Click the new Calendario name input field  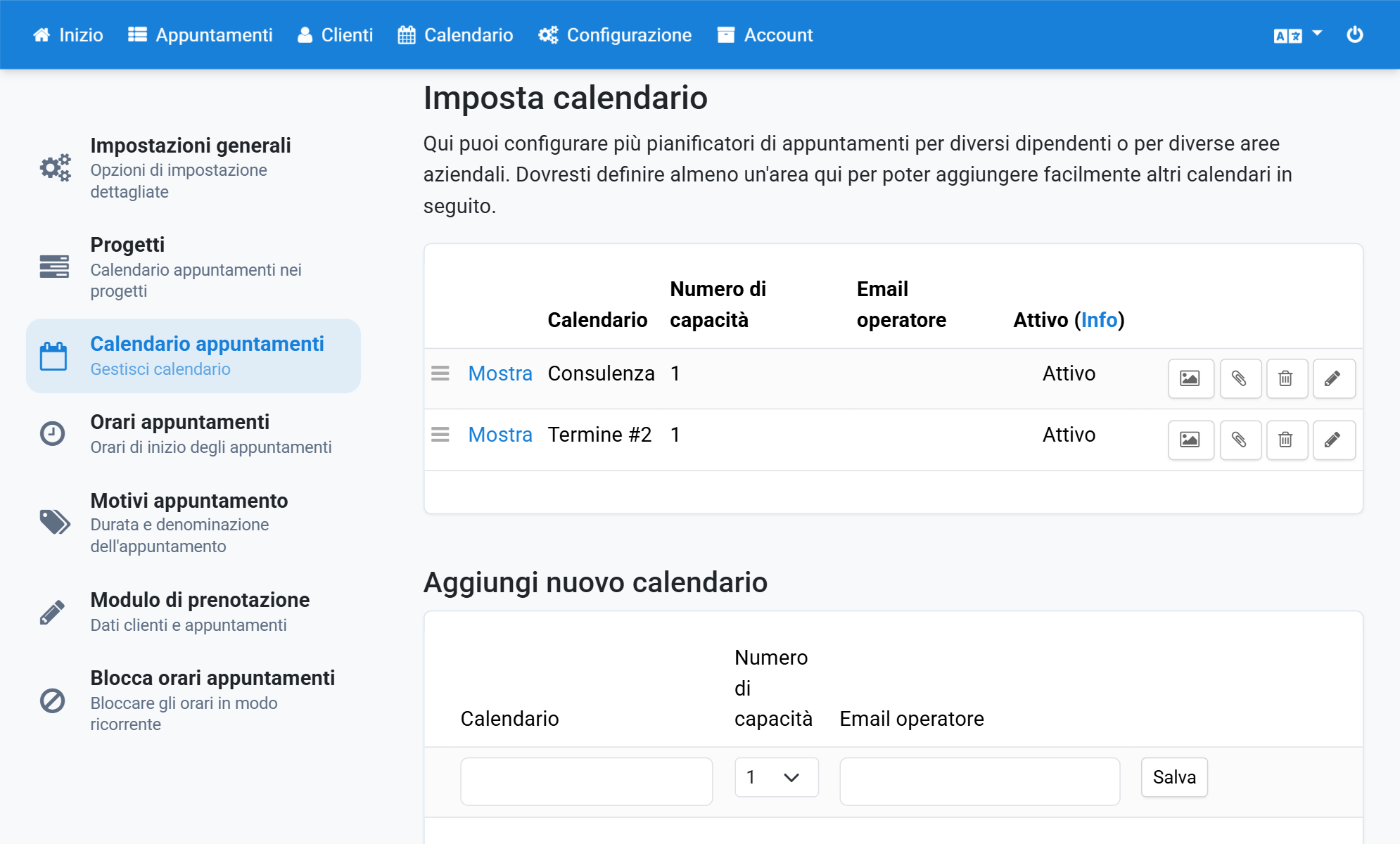point(587,781)
